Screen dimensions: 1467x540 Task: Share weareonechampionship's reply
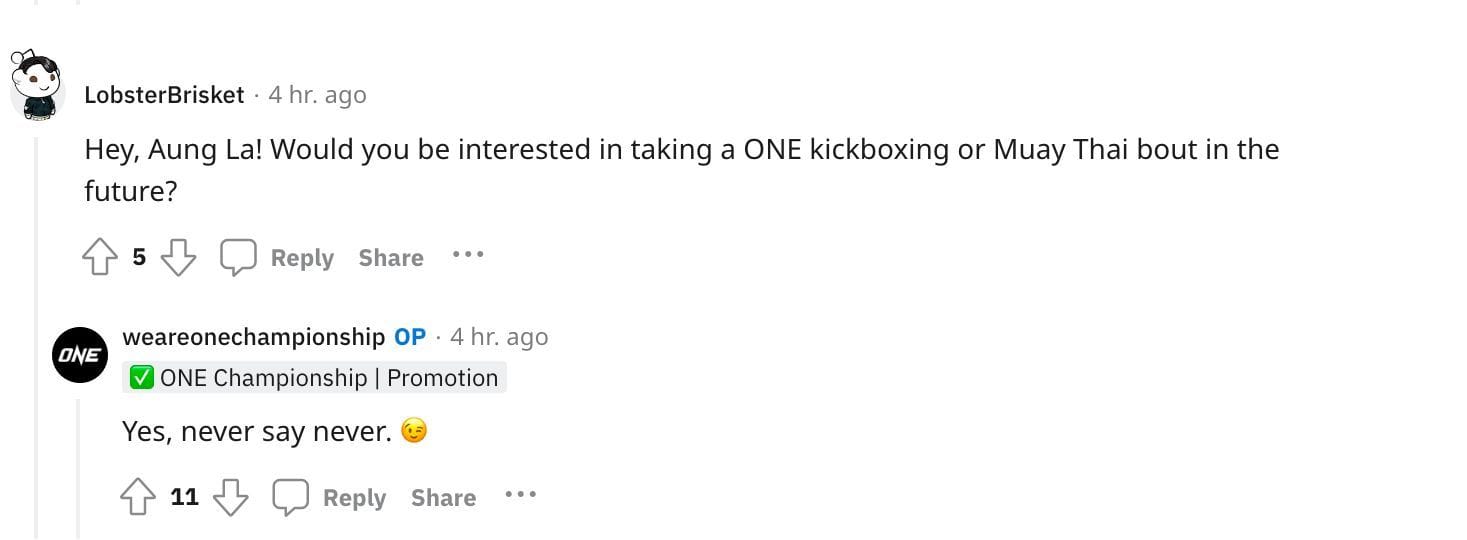(x=443, y=497)
